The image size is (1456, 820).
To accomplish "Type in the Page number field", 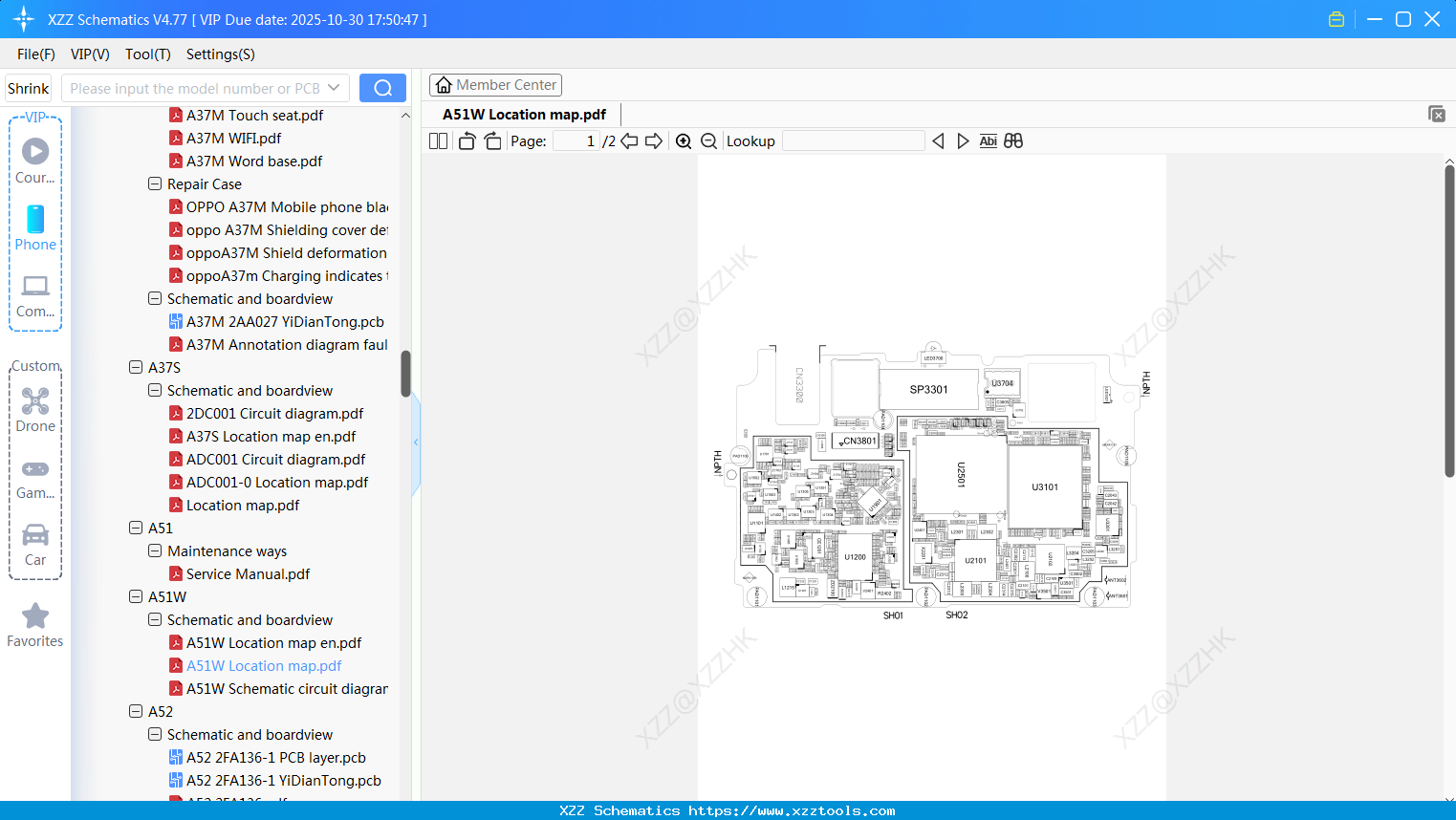I will [576, 140].
